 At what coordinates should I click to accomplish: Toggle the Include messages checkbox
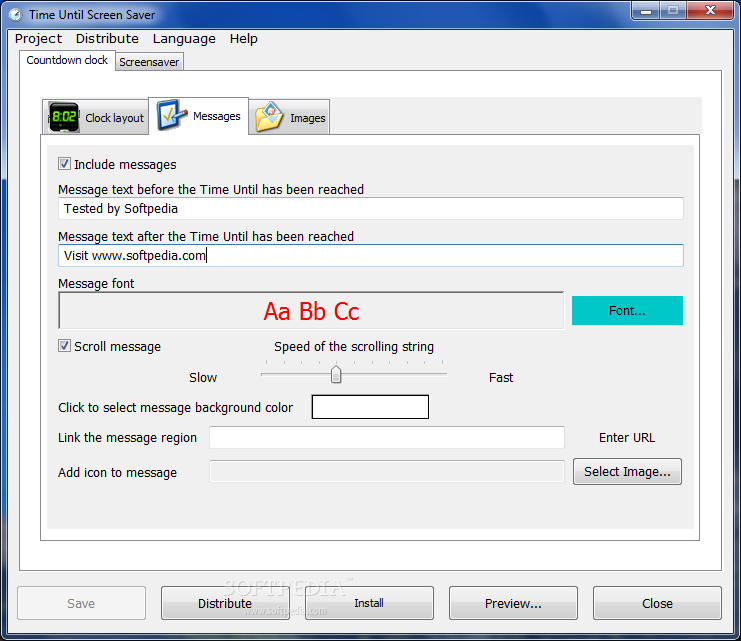pos(64,164)
